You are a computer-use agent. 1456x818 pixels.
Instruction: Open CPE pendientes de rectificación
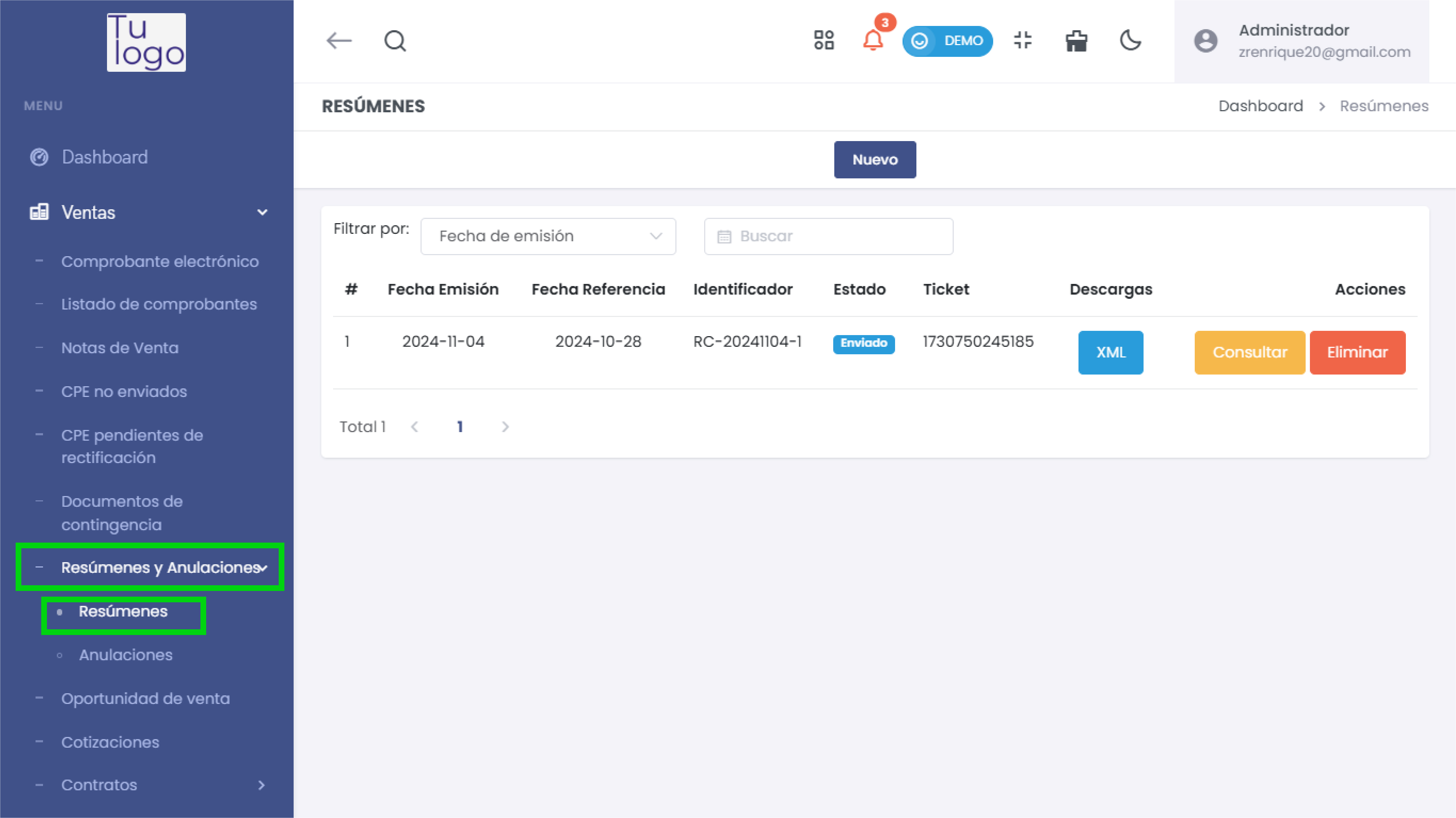pyautogui.click(x=132, y=446)
